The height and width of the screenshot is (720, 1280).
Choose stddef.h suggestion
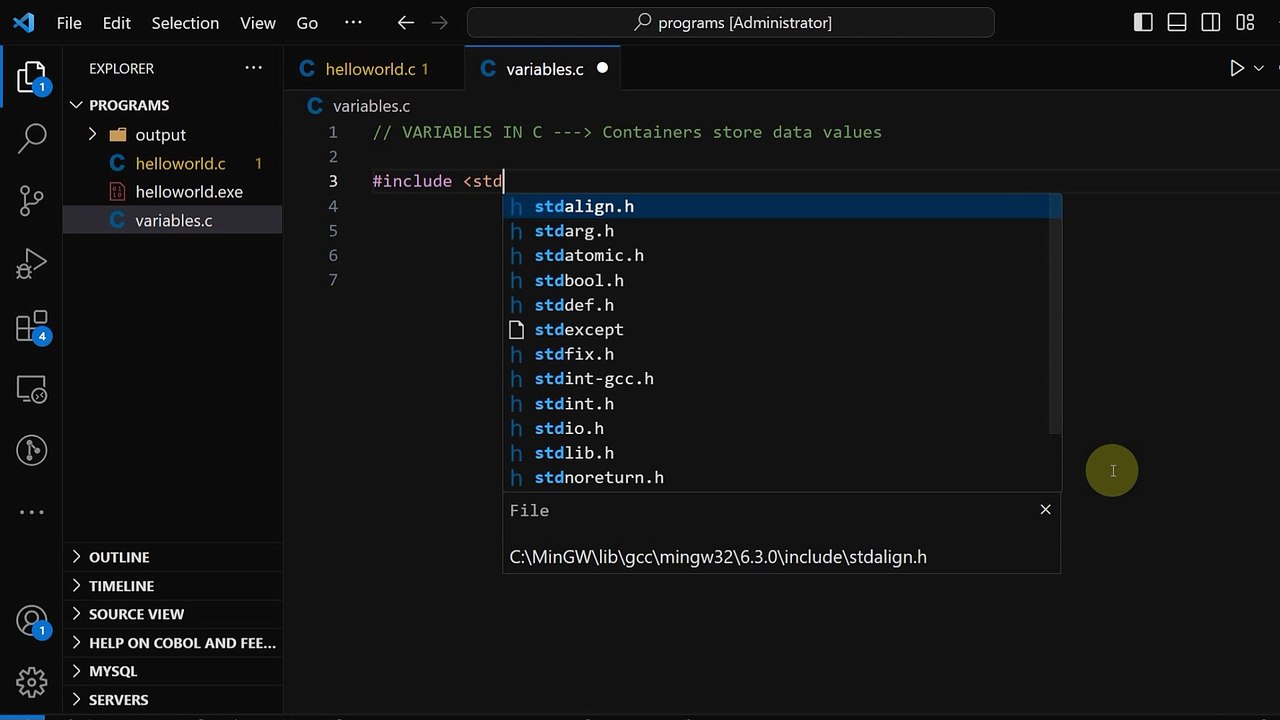[x=775, y=305]
